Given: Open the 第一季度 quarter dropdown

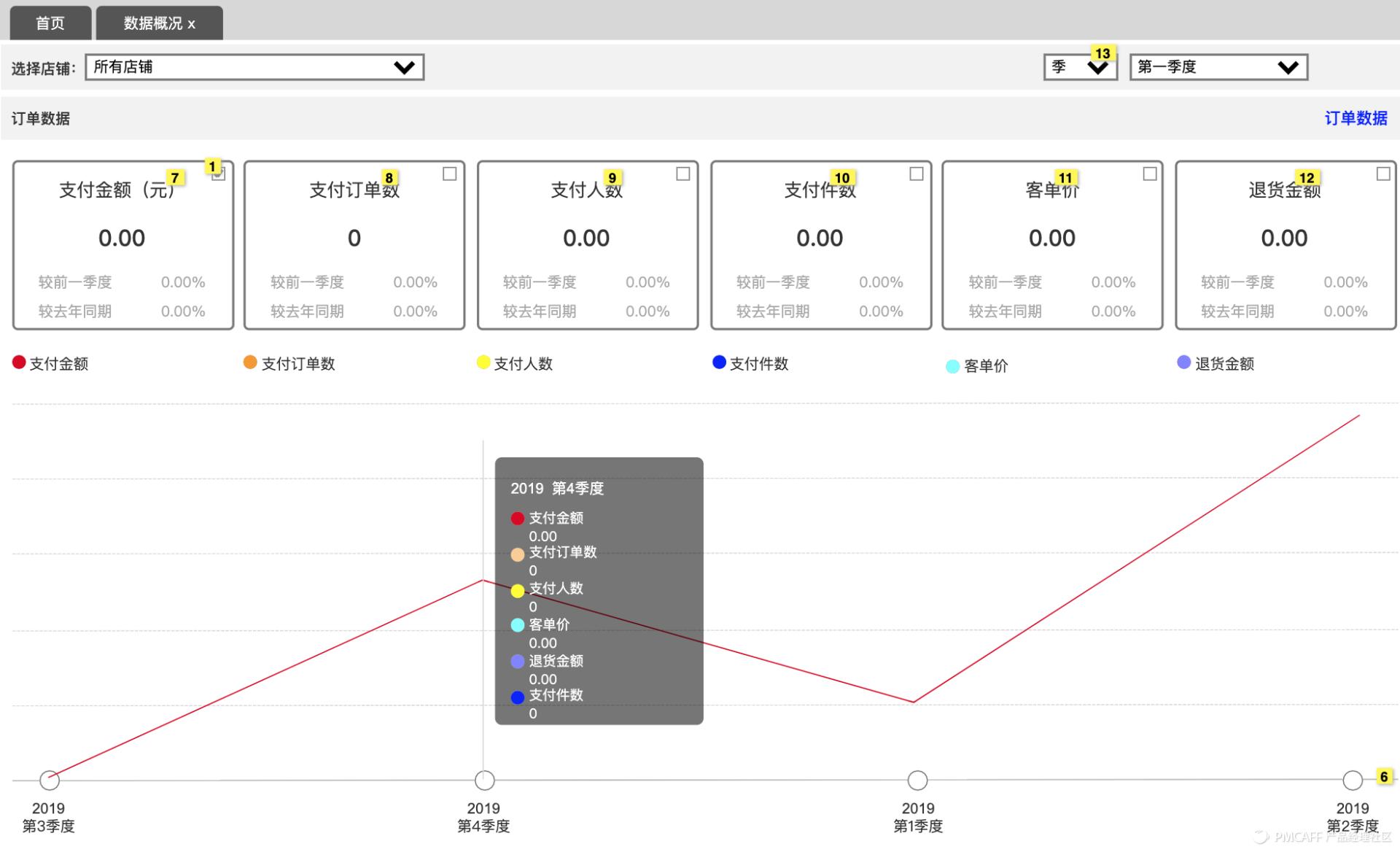Looking at the screenshot, I should coord(1218,67).
